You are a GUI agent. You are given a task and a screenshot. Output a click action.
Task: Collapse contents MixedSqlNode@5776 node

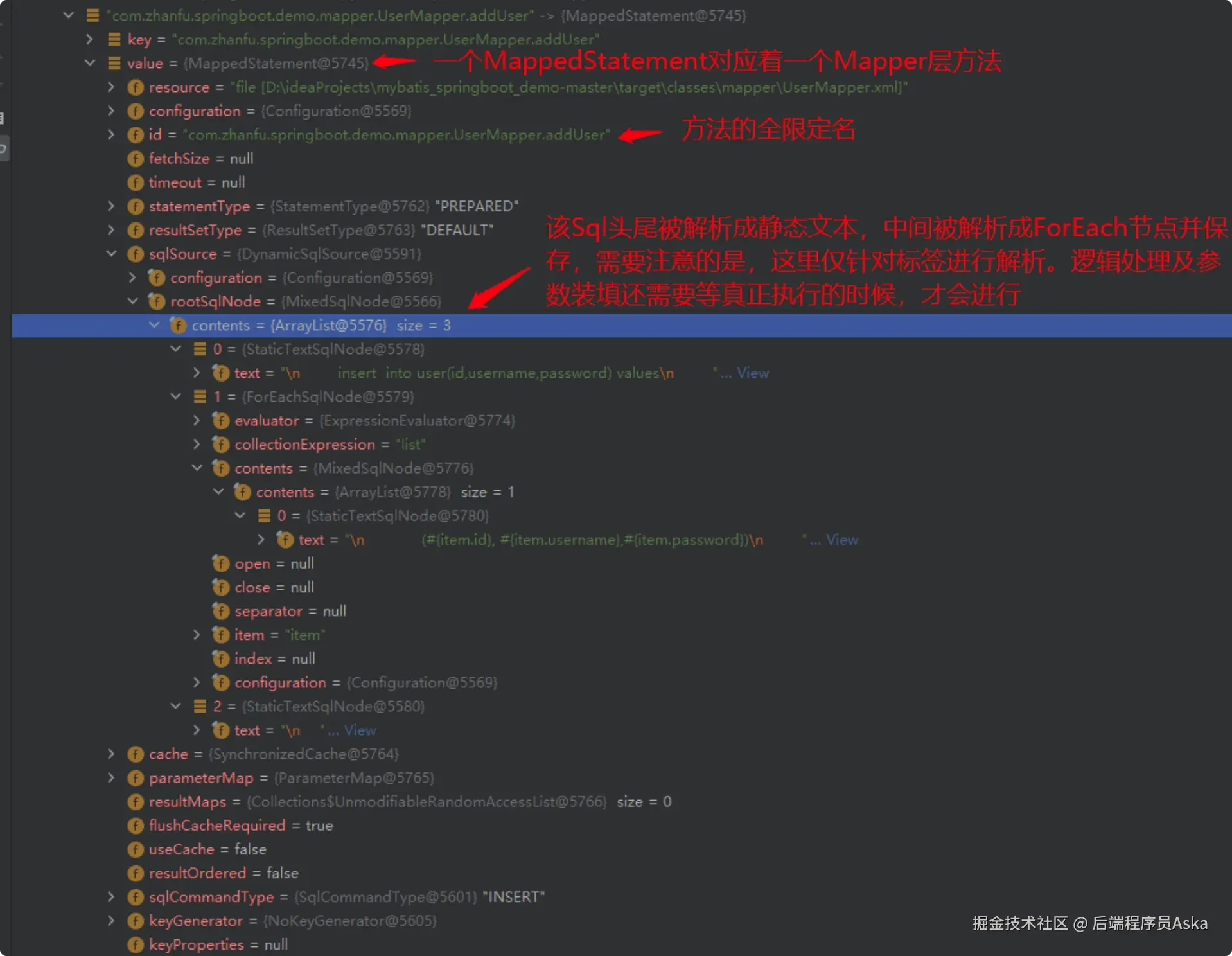tap(197, 468)
